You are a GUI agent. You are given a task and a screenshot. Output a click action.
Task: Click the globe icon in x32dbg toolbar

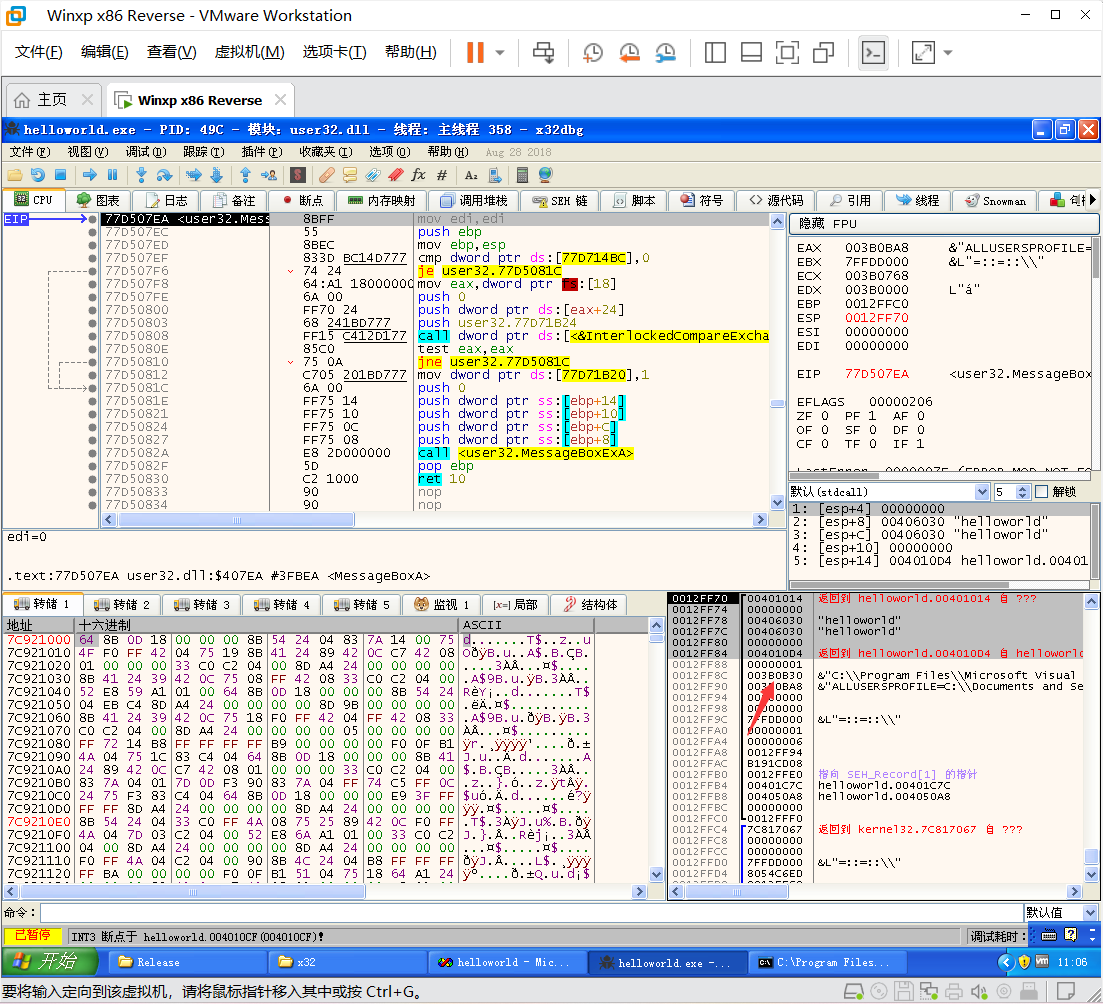click(545, 174)
